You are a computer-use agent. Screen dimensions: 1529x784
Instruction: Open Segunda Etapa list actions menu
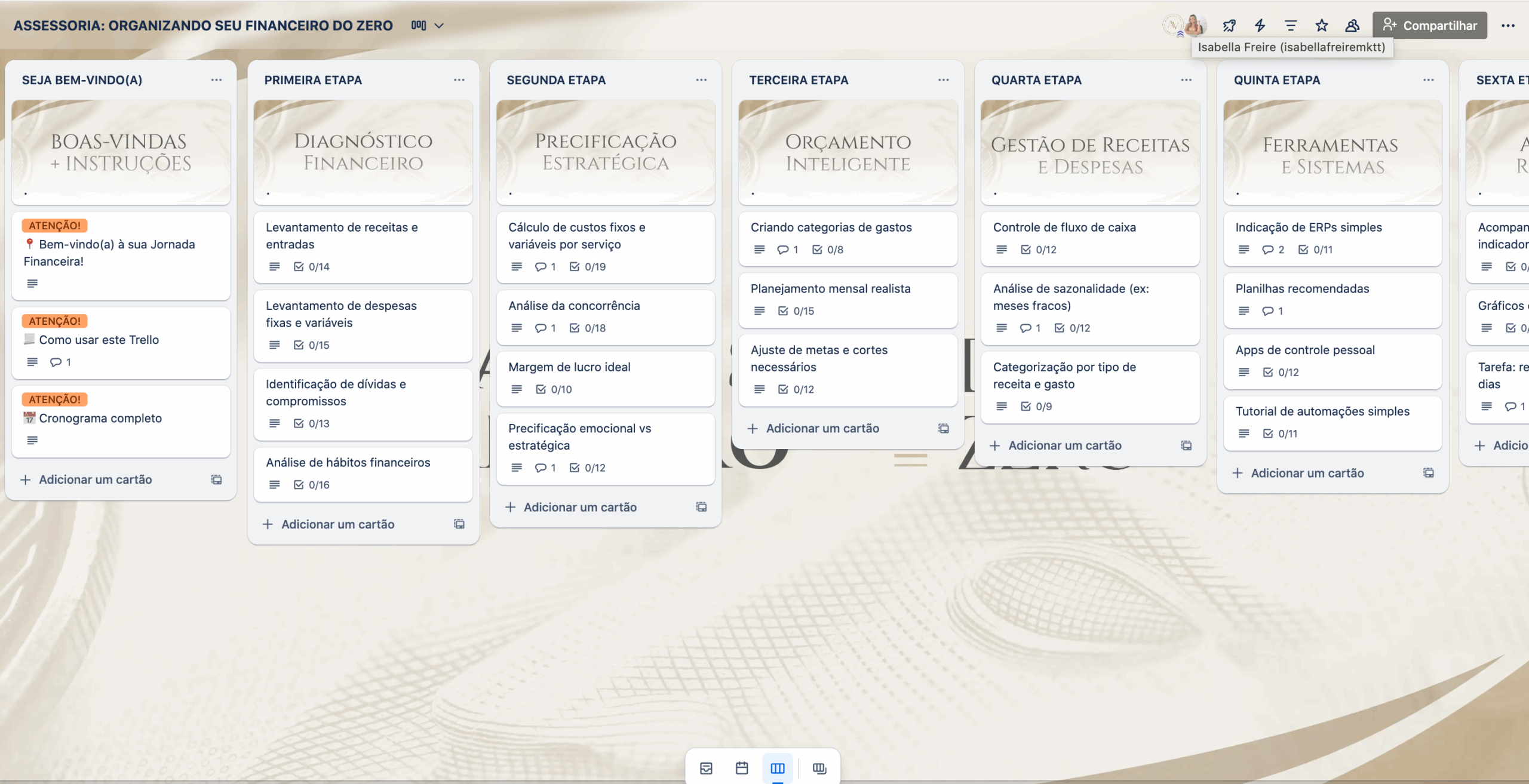(x=701, y=79)
